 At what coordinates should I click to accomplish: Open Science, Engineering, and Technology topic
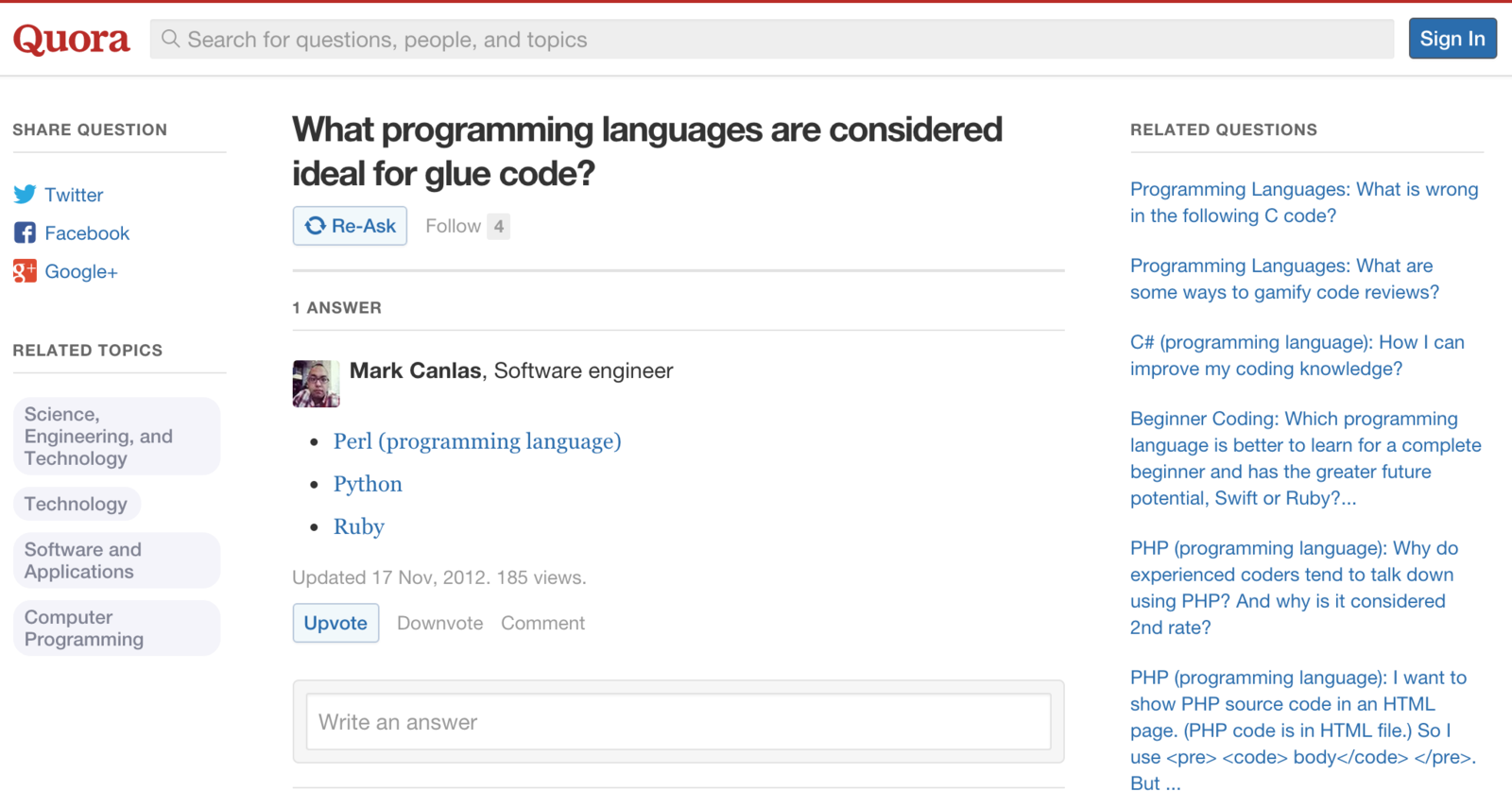coord(116,436)
